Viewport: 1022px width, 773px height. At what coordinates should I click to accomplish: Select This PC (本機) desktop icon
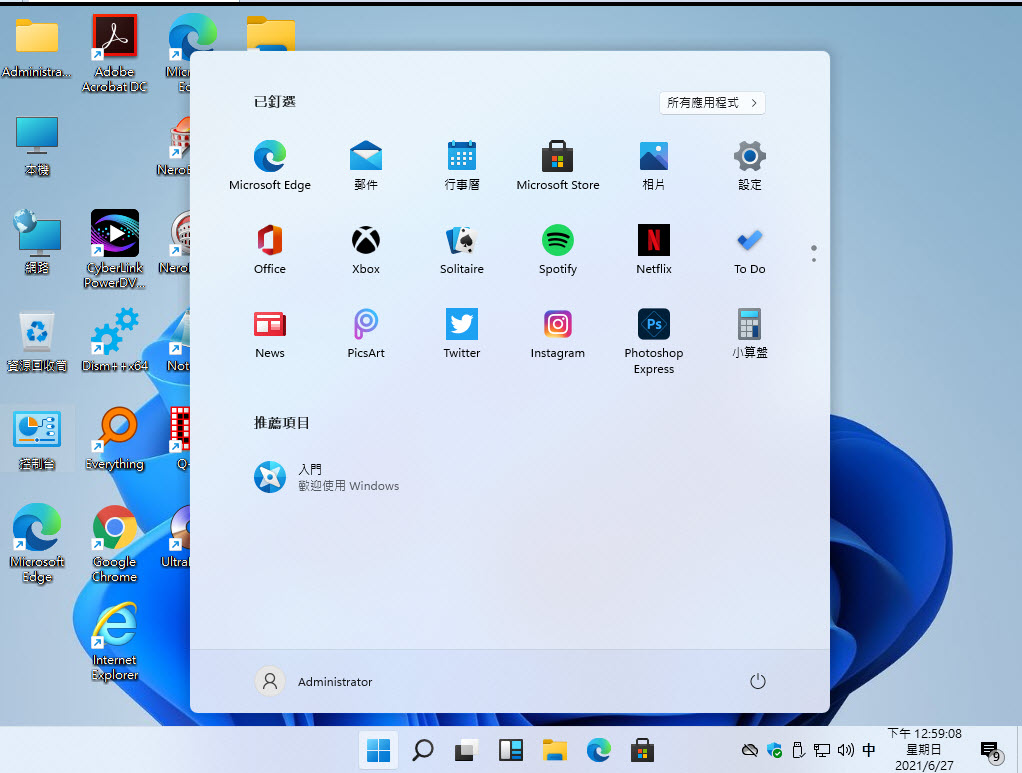(37, 146)
